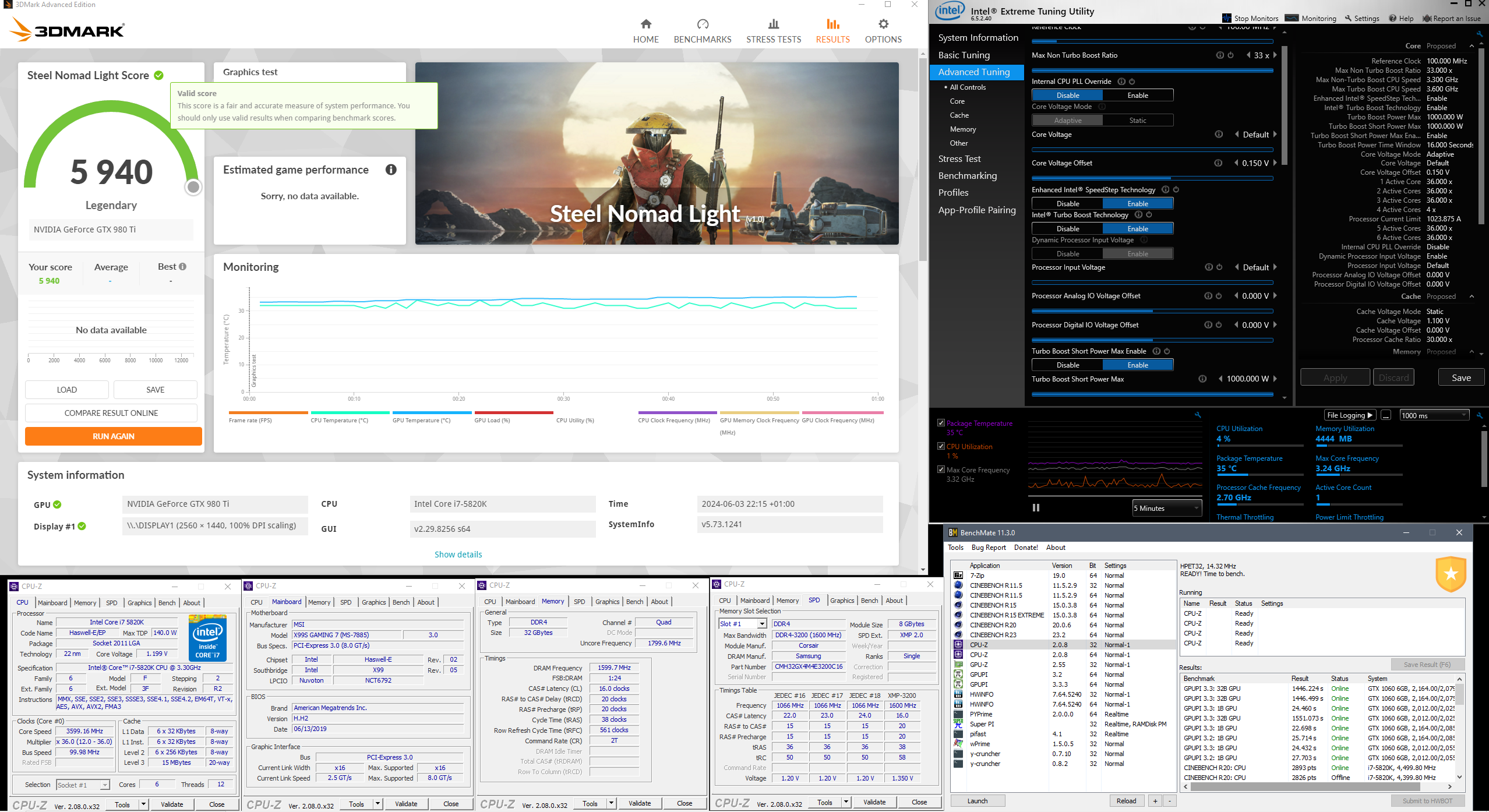Screen dimensions: 1489x812
Task: Click Show details link in System information
Action: pyautogui.click(x=458, y=555)
